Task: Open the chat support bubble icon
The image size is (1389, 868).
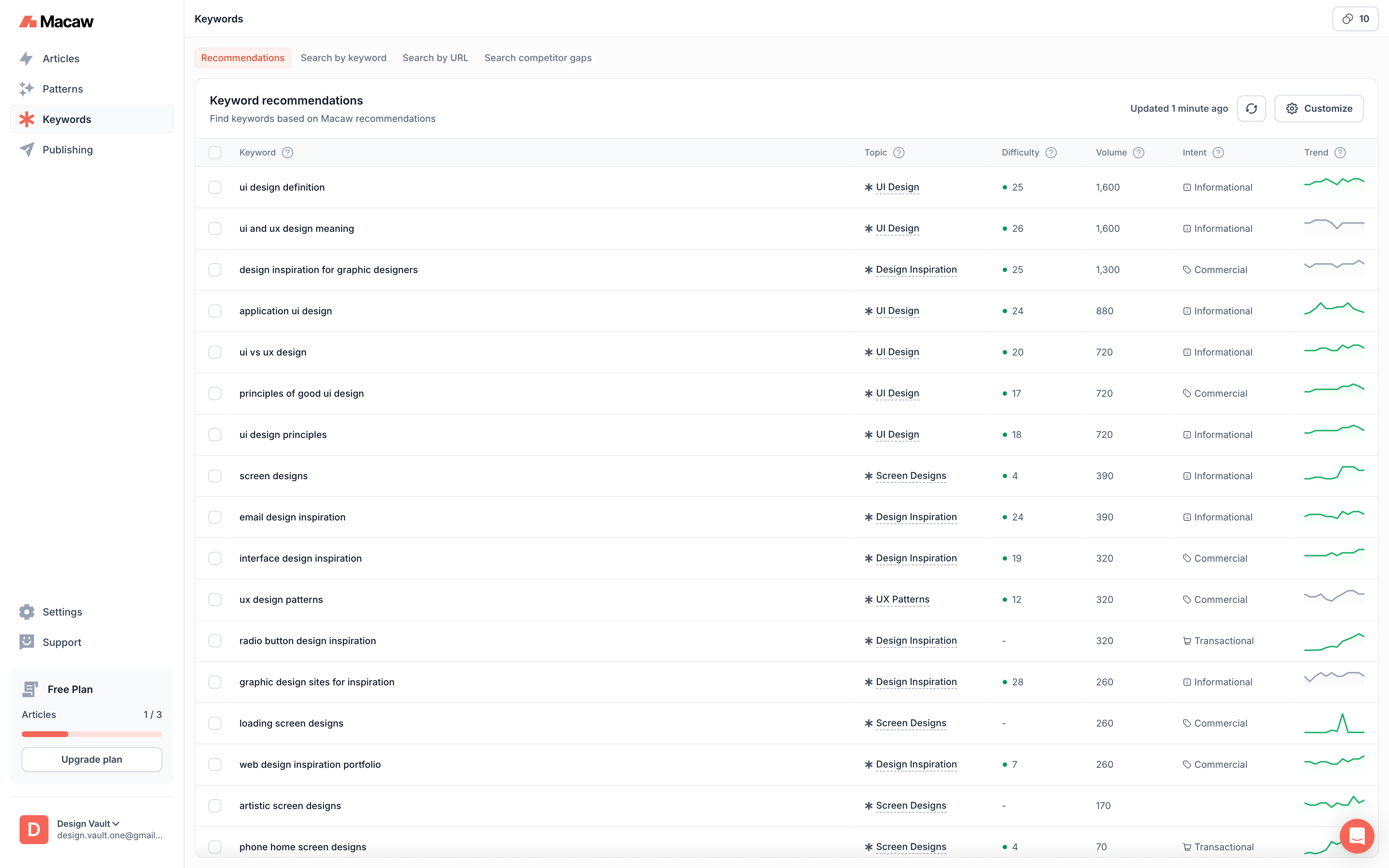Action: click(1356, 835)
